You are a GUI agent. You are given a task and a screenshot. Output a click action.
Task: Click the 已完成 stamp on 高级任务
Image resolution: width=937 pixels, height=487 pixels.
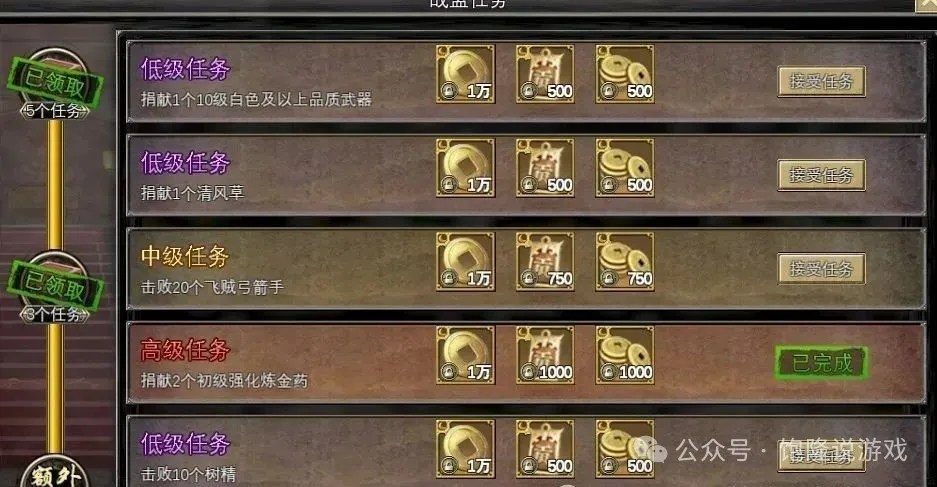(x=822, y=363)
